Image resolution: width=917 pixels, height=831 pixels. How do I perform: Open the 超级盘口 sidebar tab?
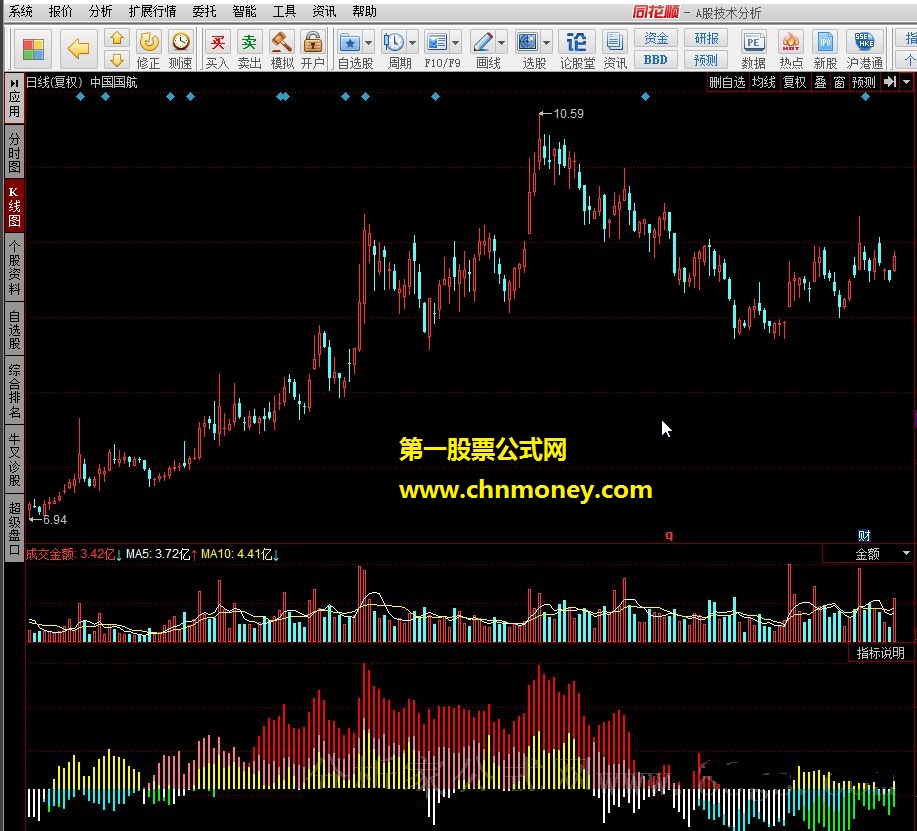pyautogui.click(x=14, y=529)
